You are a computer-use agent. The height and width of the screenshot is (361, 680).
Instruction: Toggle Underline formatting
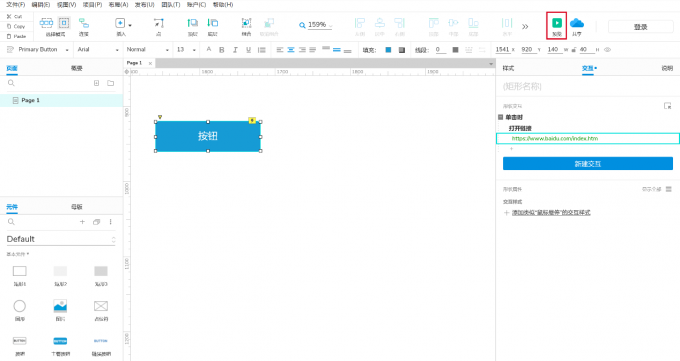click(x=248, y=50)
